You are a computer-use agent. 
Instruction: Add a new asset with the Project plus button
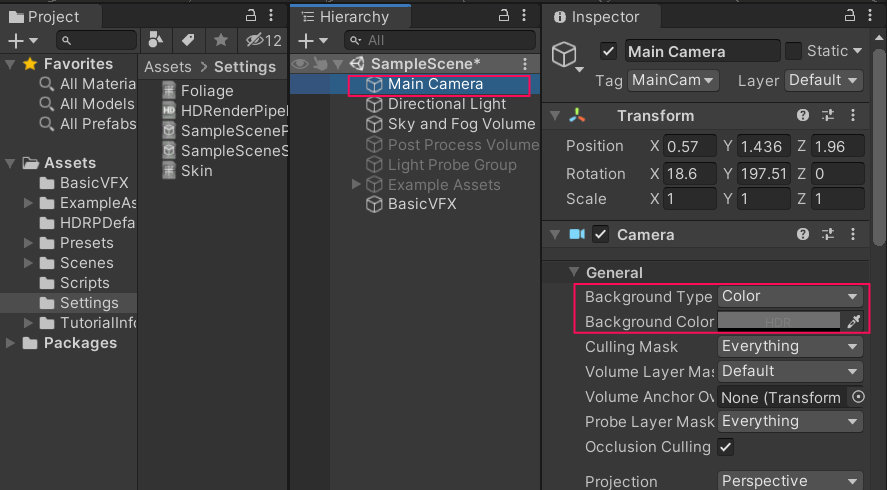(x=16, y=41)
